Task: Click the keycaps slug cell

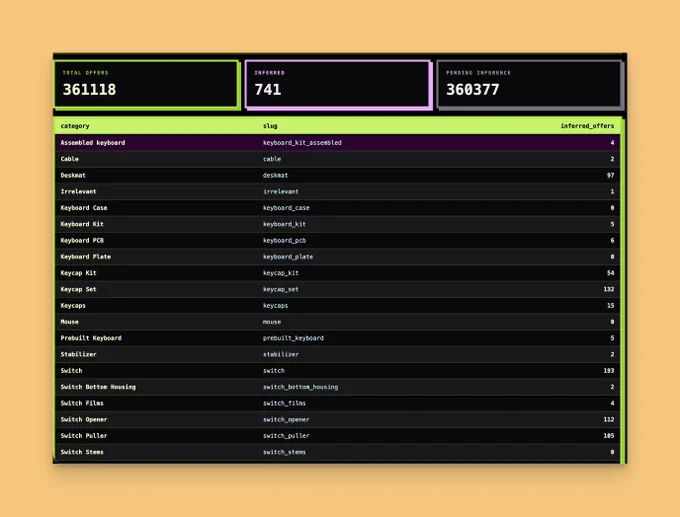Action: (275, 306)
